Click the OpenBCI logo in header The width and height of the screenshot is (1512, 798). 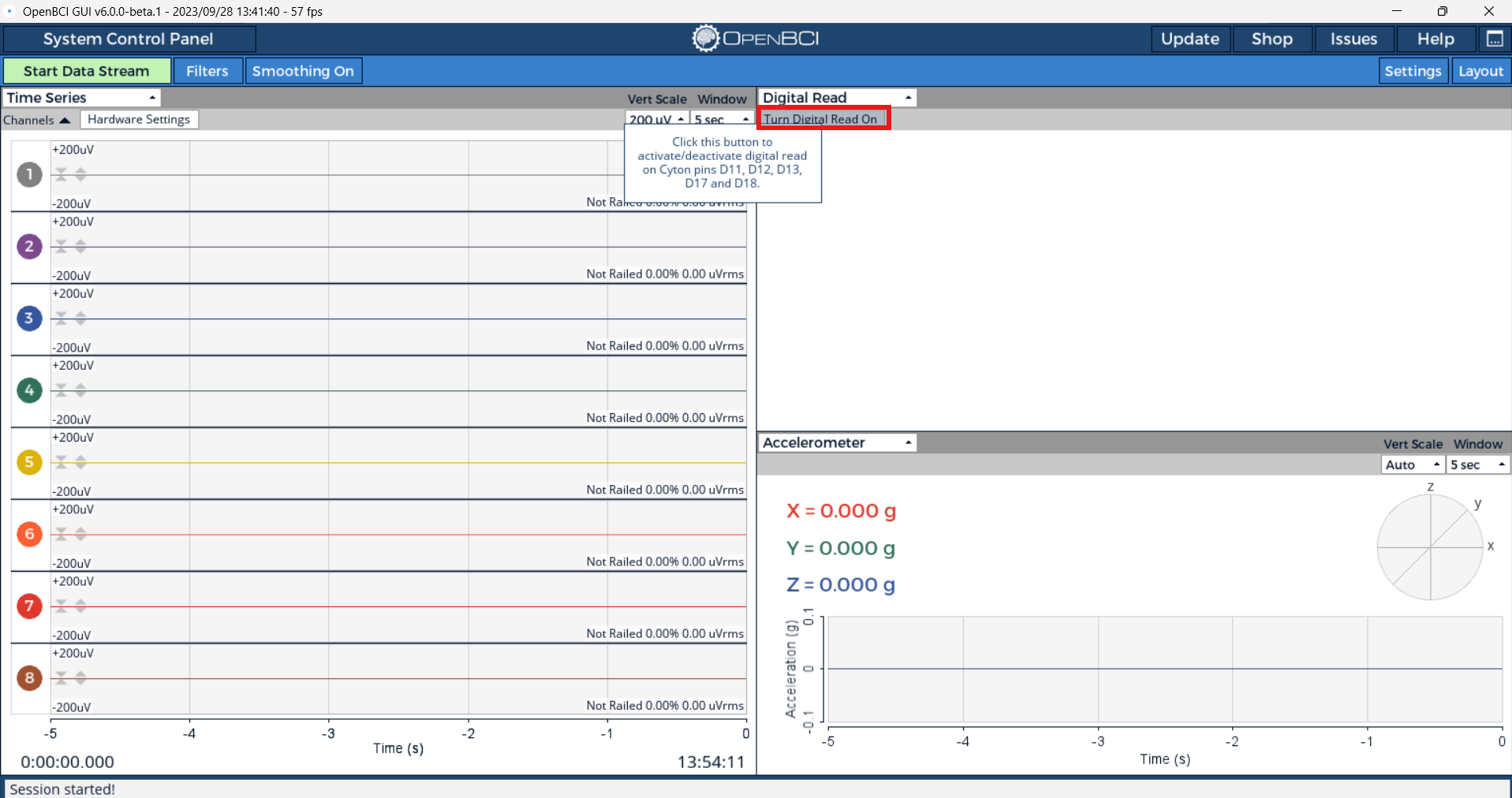click(756, 38)
